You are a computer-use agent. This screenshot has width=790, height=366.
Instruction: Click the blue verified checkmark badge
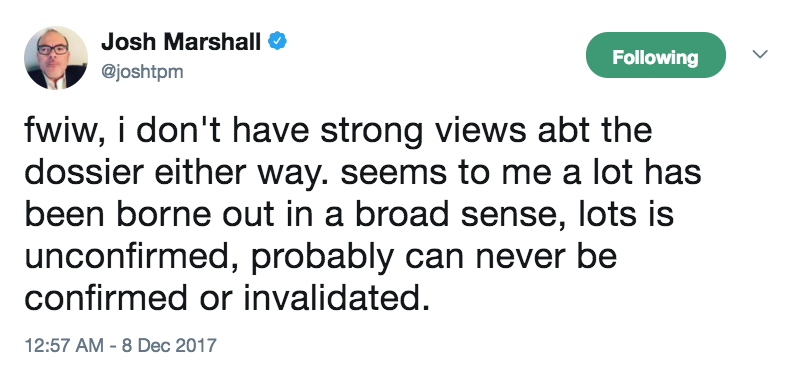(x=277, y=42)
